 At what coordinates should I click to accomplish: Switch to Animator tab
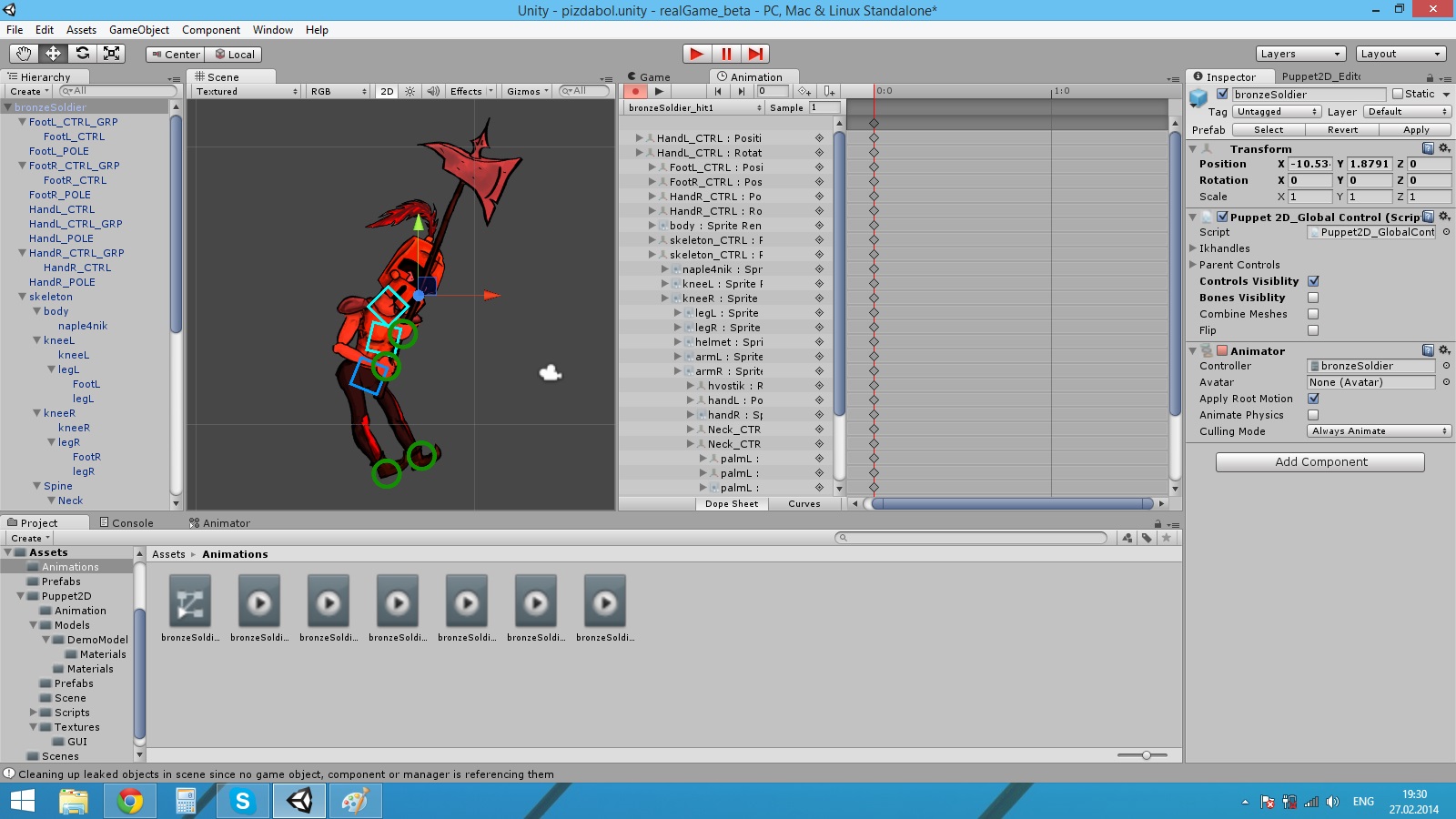click(219, 522)
